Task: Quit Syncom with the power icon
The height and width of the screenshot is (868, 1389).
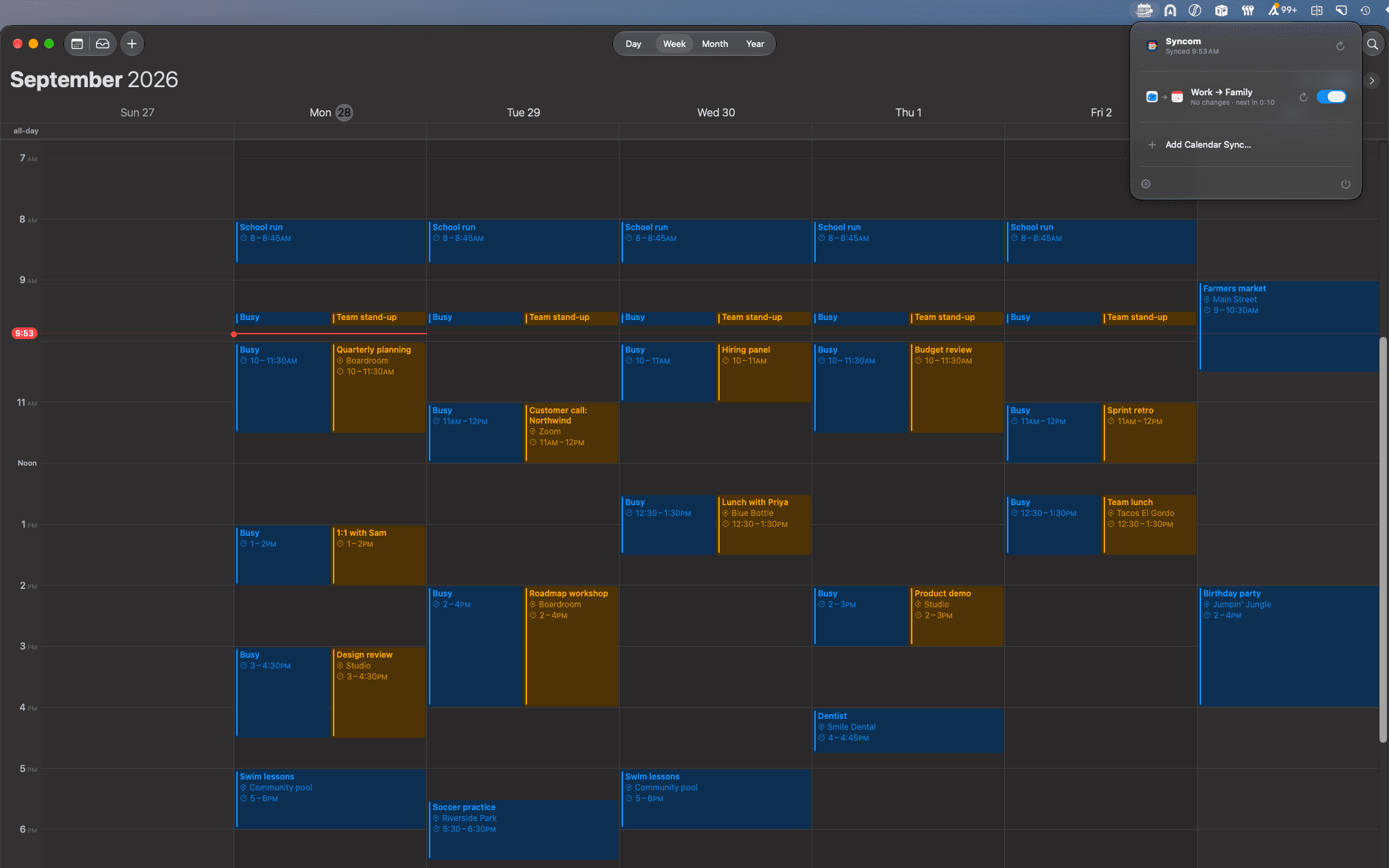Action: (1345, 184)
